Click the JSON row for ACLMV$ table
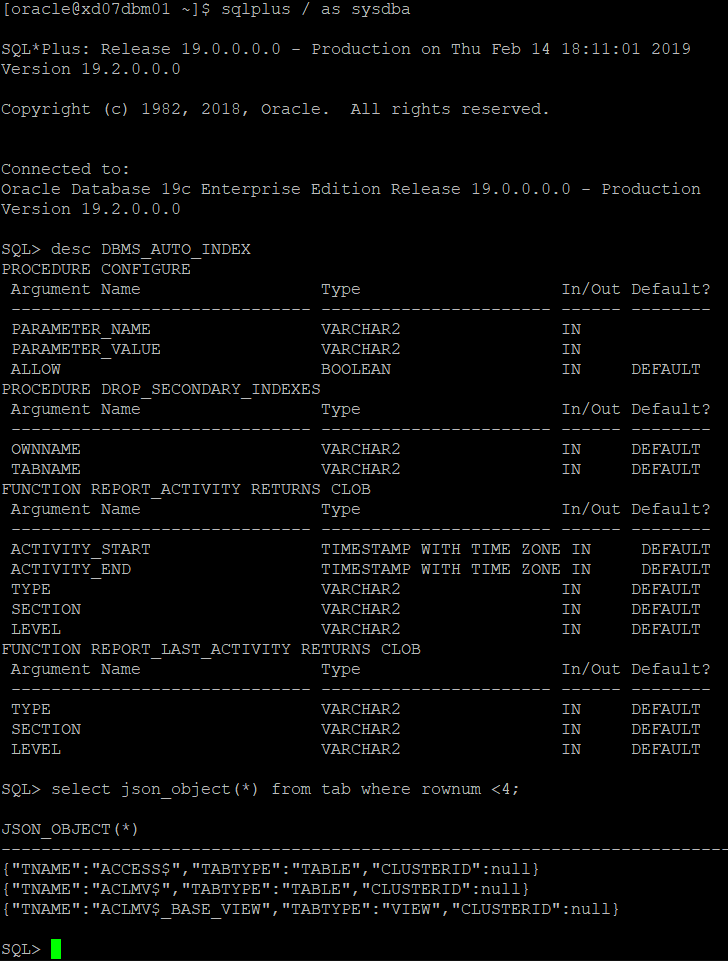728x961 pixels. [x=266, y=889]
